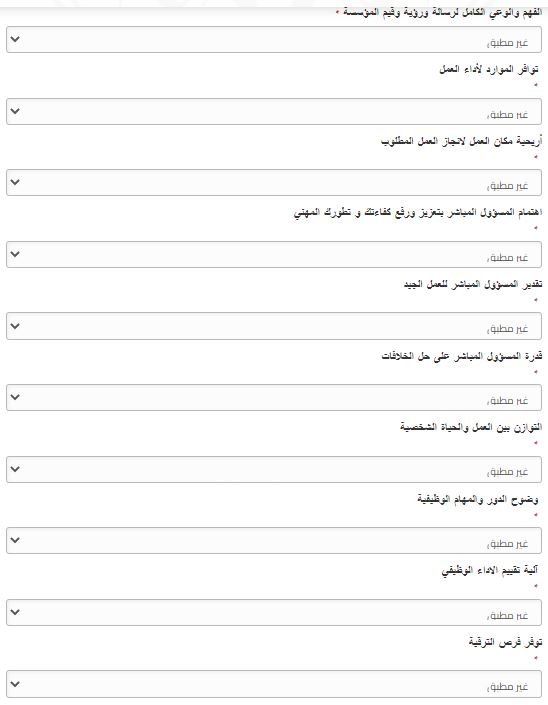Image resolution: width=548 pixels, height=705 pixels.
Task: Expand the 'التوازن بين العمل والحياة الشخصية' dropdown
Action: (x=274, y=469)
